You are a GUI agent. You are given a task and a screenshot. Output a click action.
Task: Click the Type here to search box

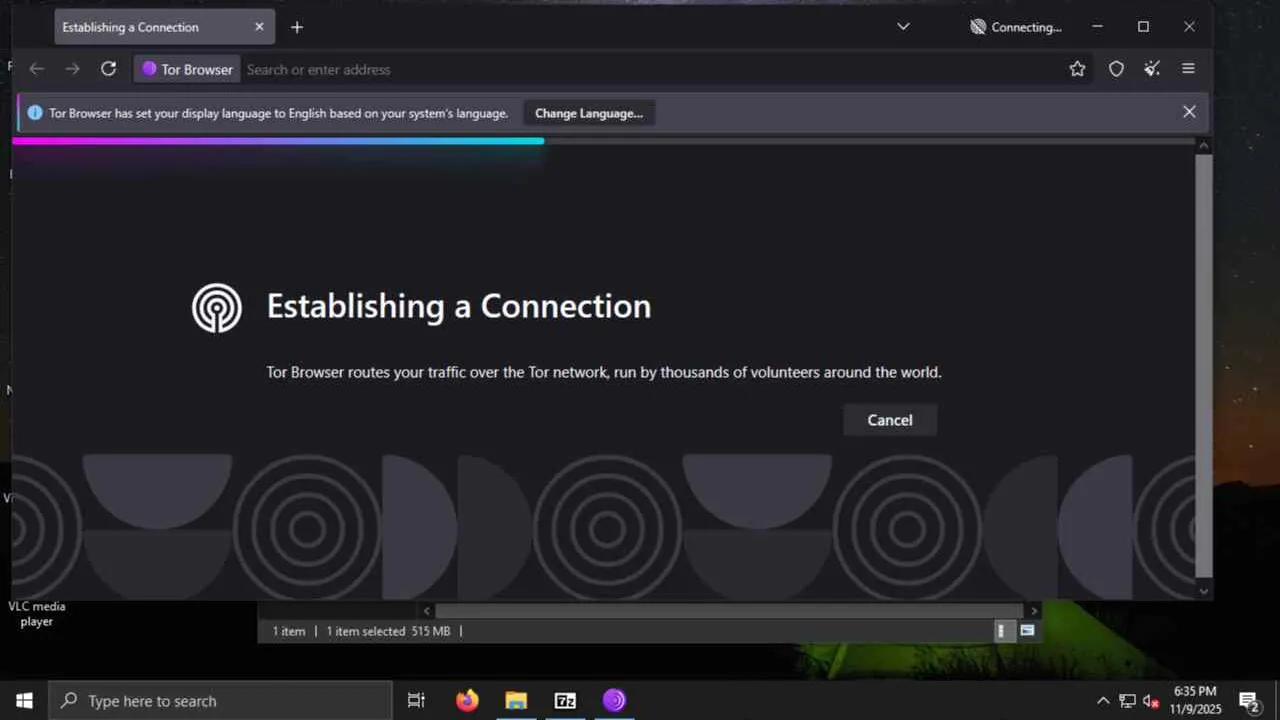220,701
